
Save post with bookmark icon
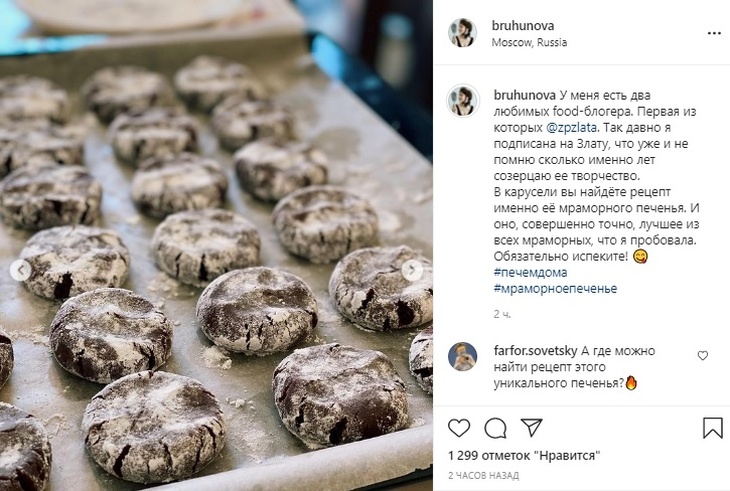click(x=712, y=428)
